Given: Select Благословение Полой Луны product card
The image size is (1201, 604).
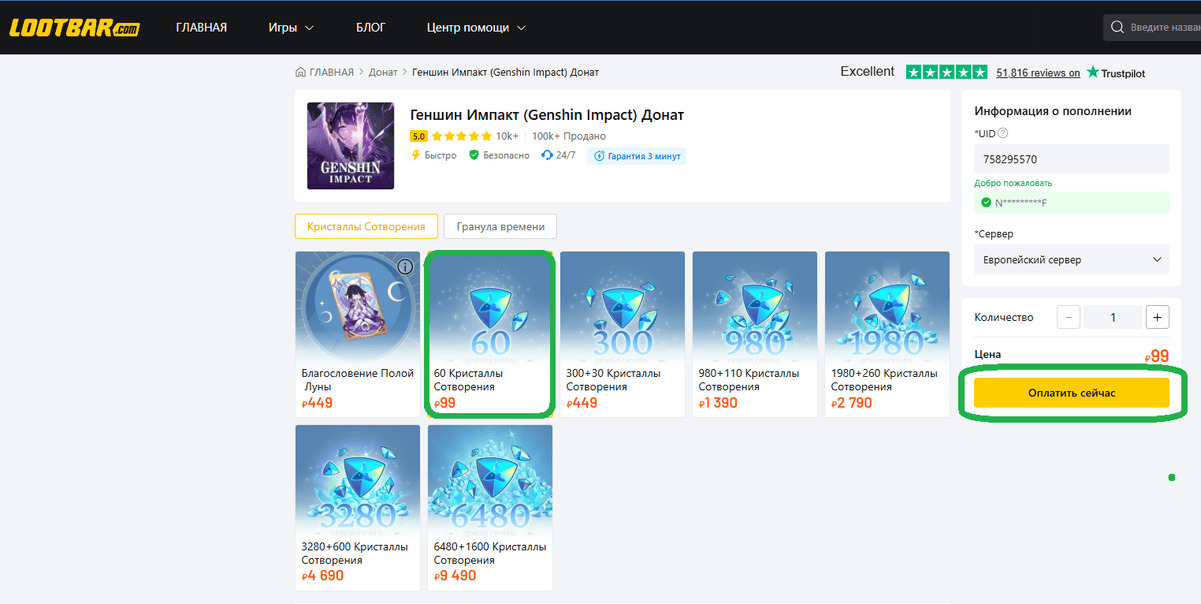Looking at the screenshot, I should [x=357, y=334].
